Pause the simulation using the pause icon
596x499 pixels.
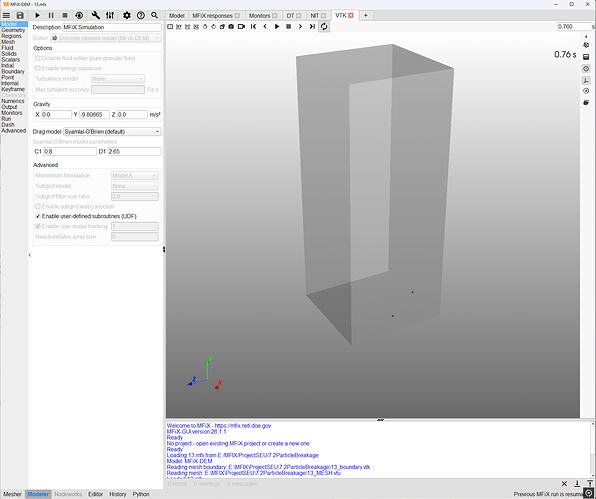[51, 16]
